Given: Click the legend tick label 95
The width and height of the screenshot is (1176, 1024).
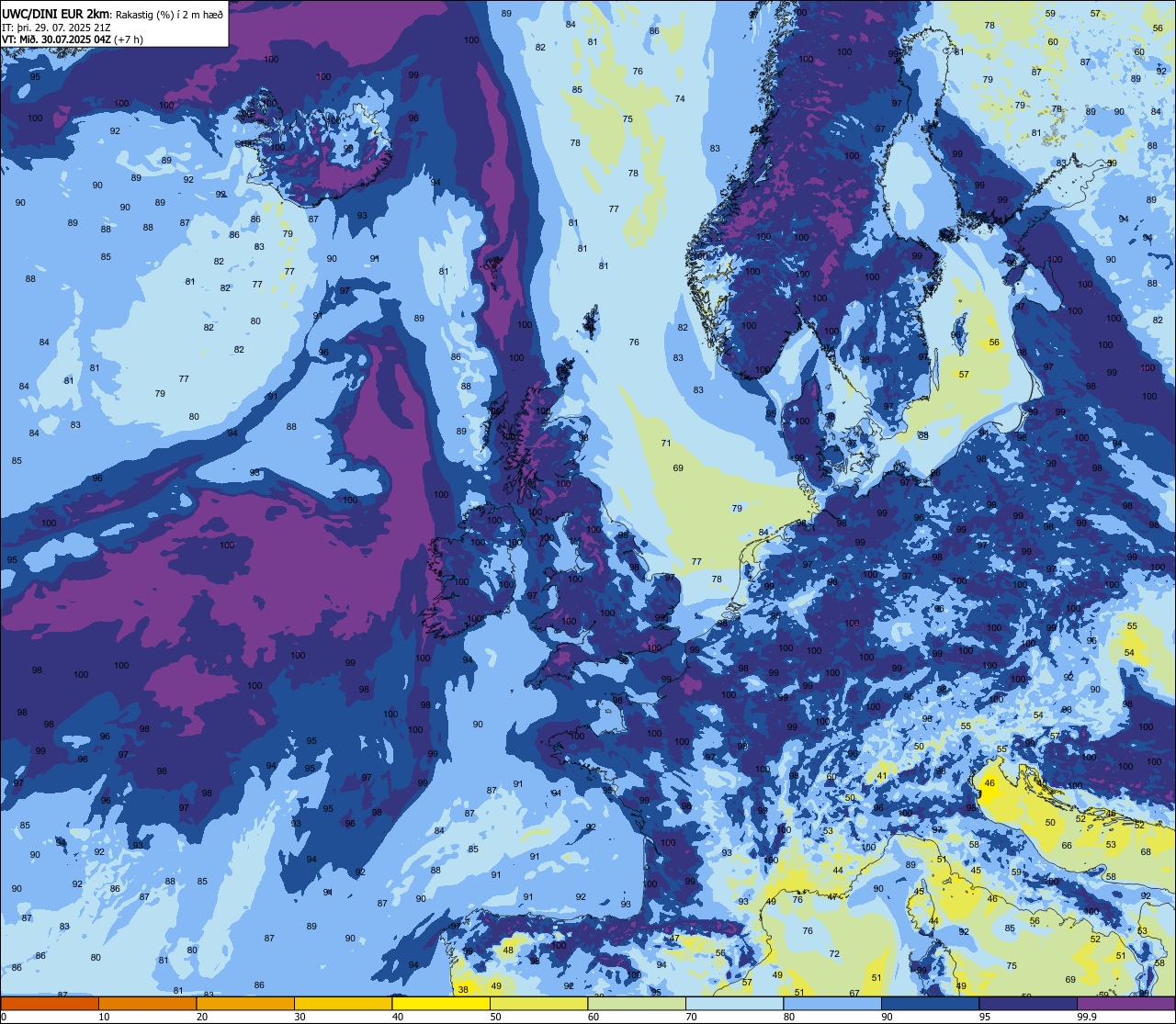Looking at the screenshot, I should [985, 1017].
